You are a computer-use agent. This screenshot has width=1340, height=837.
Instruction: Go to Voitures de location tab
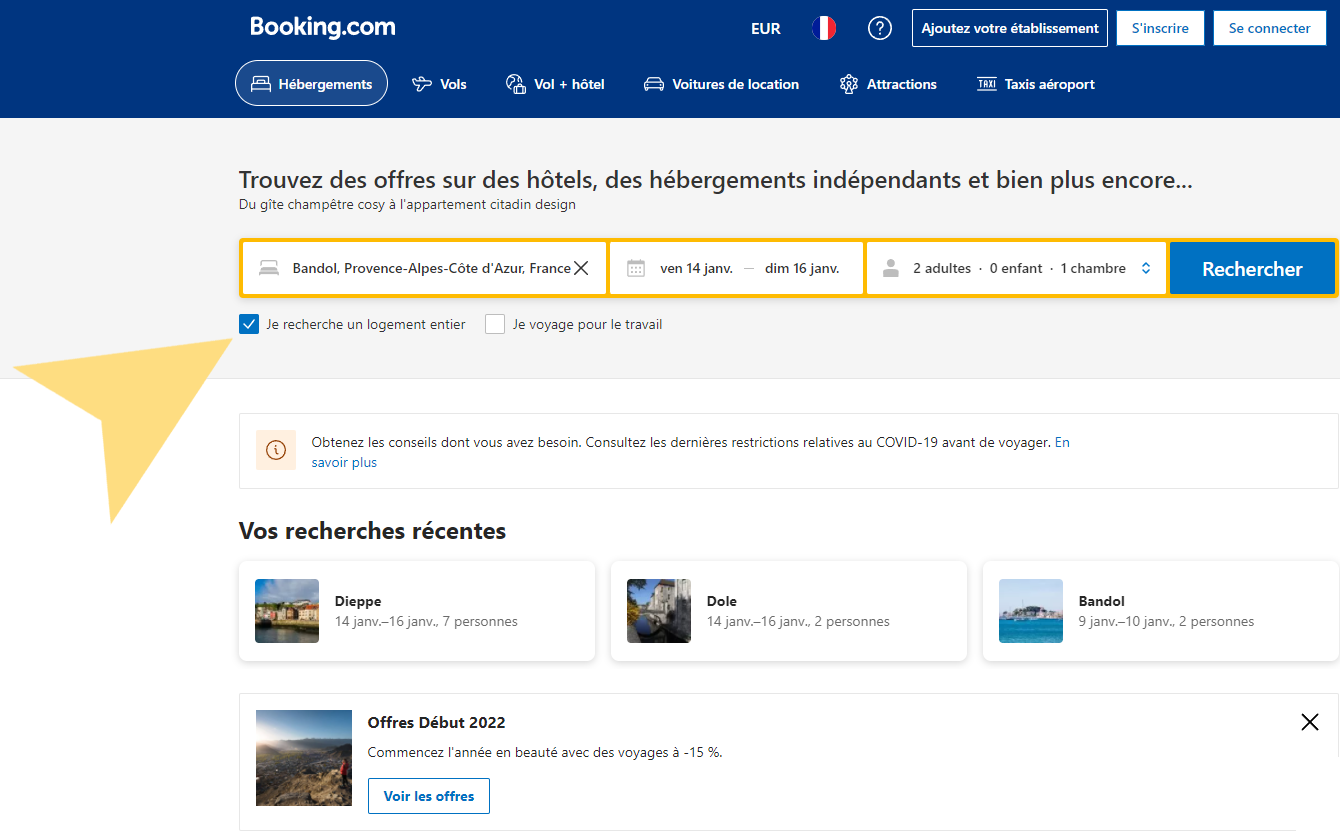721,84
